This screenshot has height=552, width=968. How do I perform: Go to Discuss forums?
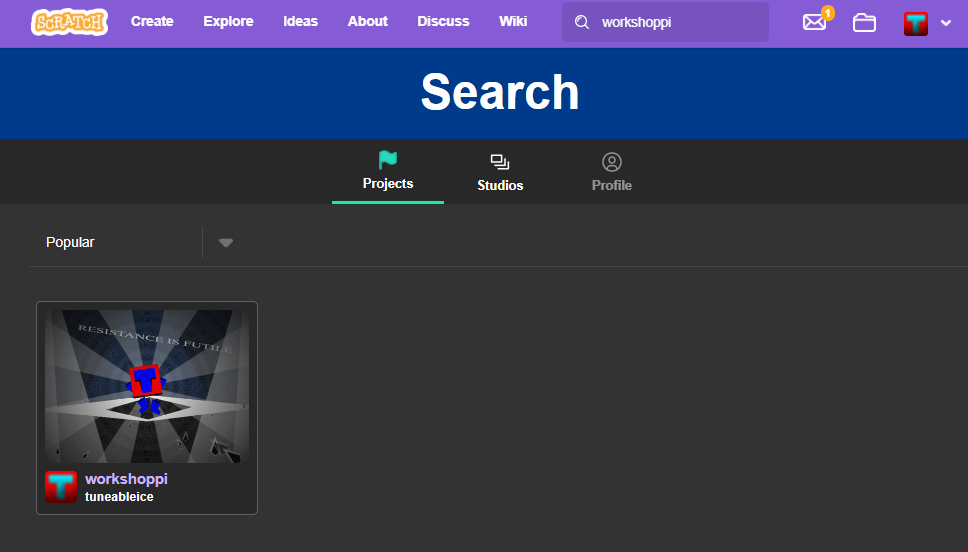(443, 22)
